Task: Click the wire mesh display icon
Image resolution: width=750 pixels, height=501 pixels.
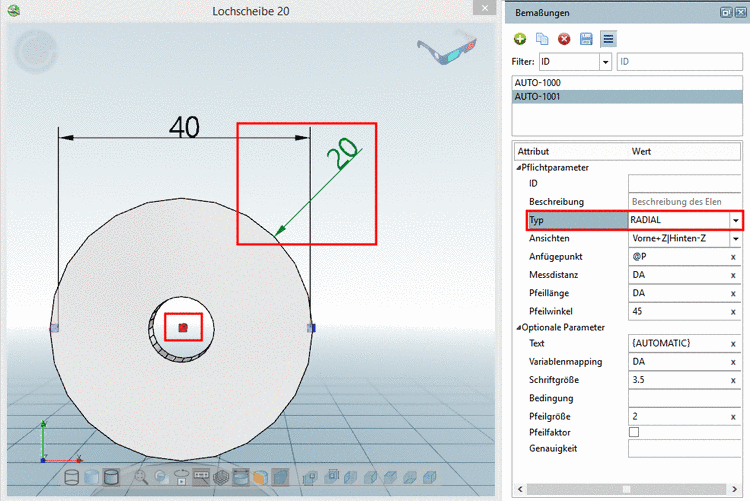Action: (221, 477)
